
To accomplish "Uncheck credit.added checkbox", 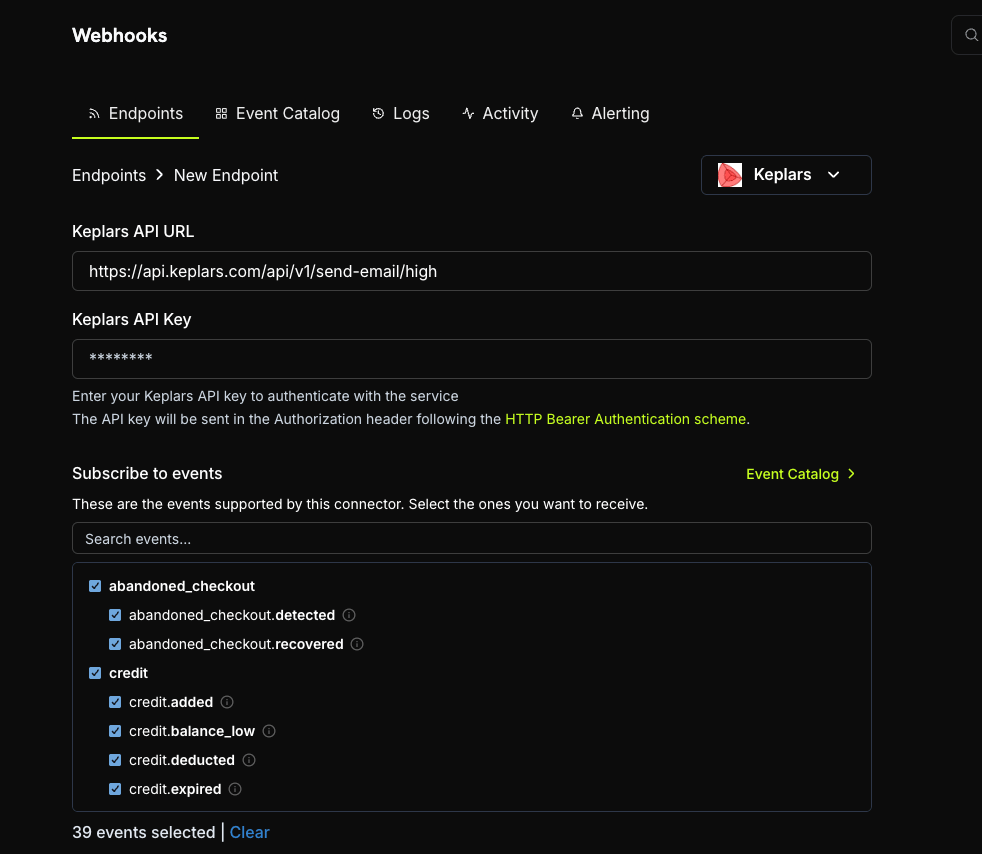I will click(115, 702).
